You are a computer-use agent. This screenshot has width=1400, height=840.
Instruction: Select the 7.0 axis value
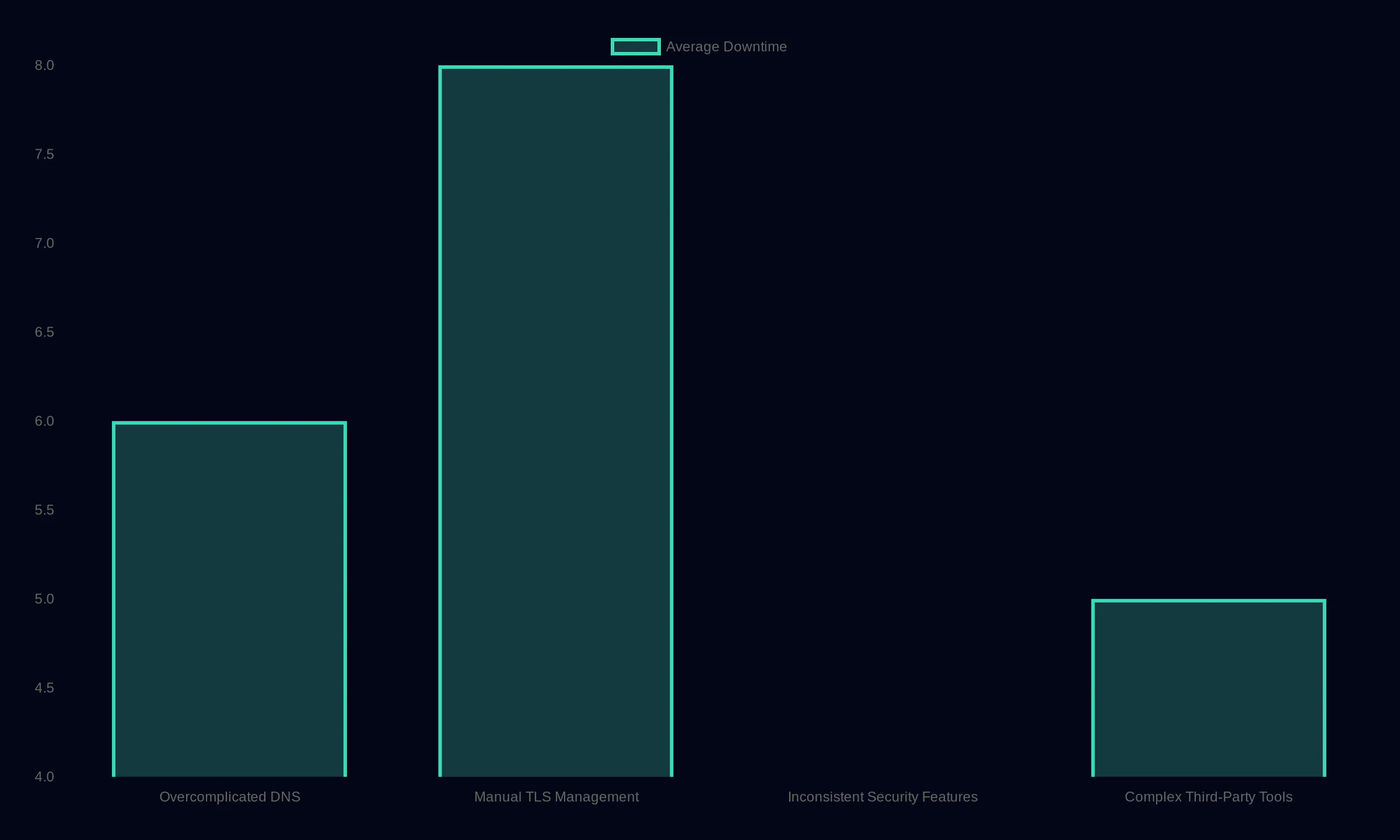point(44,243)
